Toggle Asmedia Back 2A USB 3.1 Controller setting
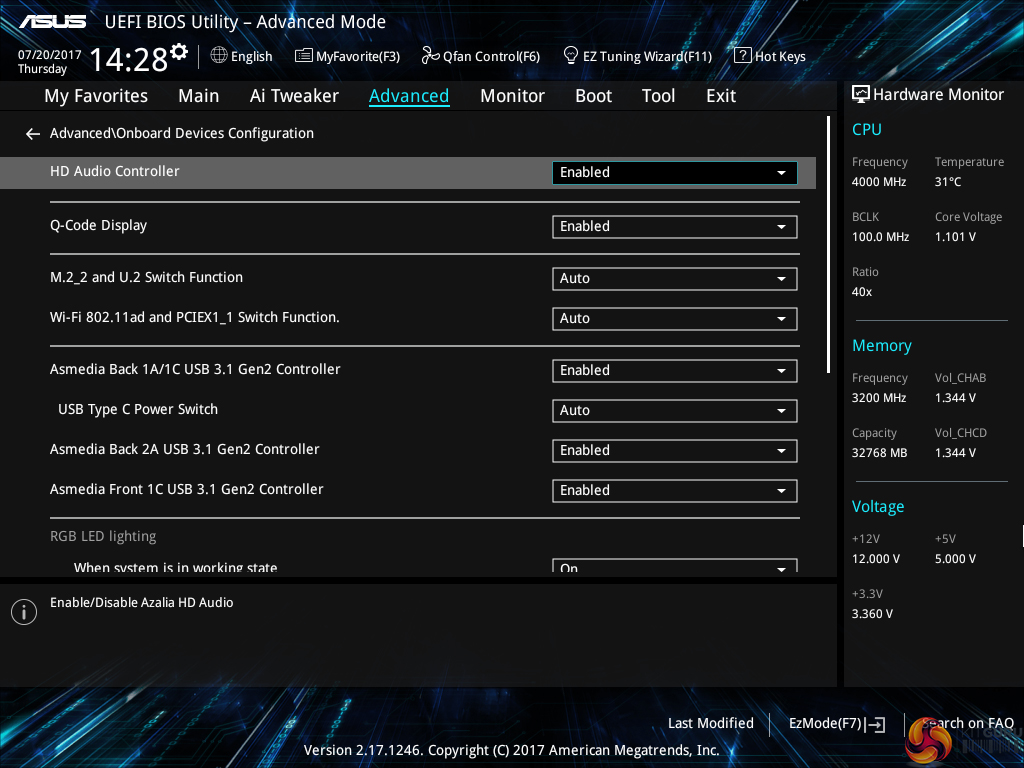 674,451
